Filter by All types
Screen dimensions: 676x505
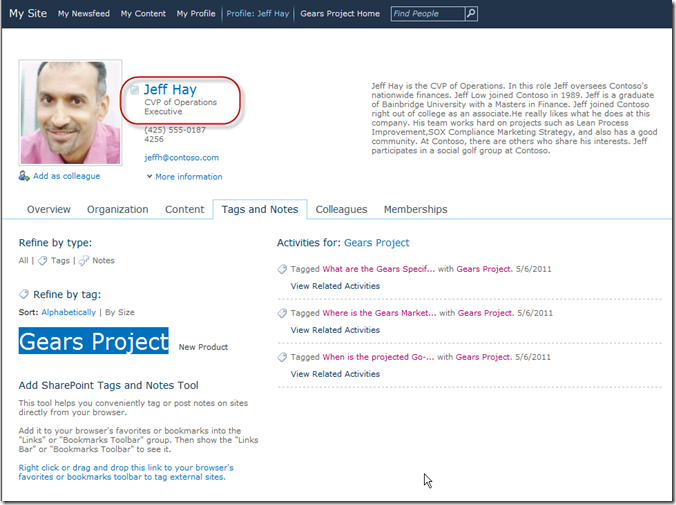click(23, 260)
